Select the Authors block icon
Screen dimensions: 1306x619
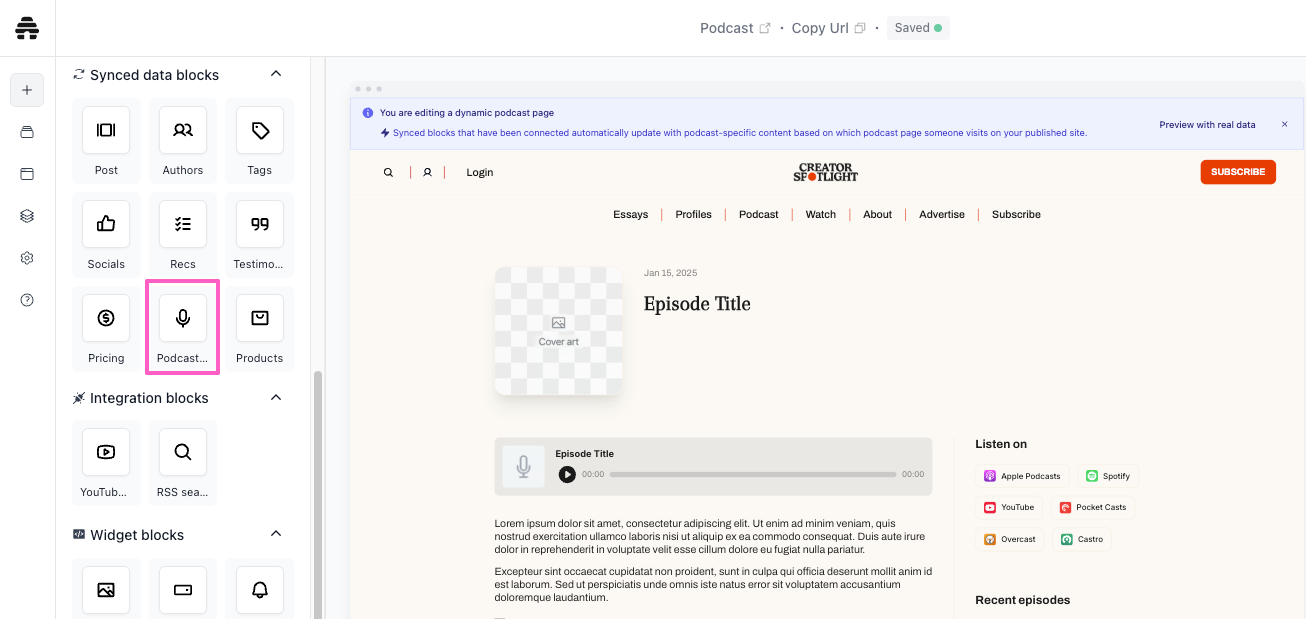click(183, 131)
